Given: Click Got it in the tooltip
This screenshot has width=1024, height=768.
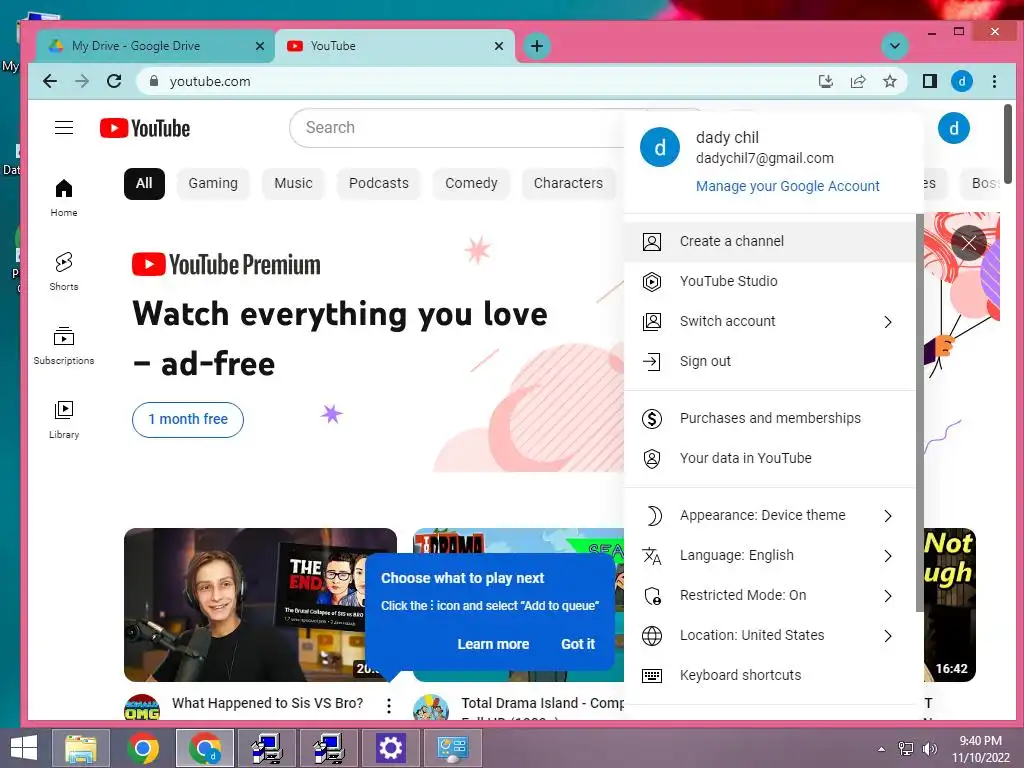Looking at the screenshot, I should pyautogui.click(x=578, y=644).
